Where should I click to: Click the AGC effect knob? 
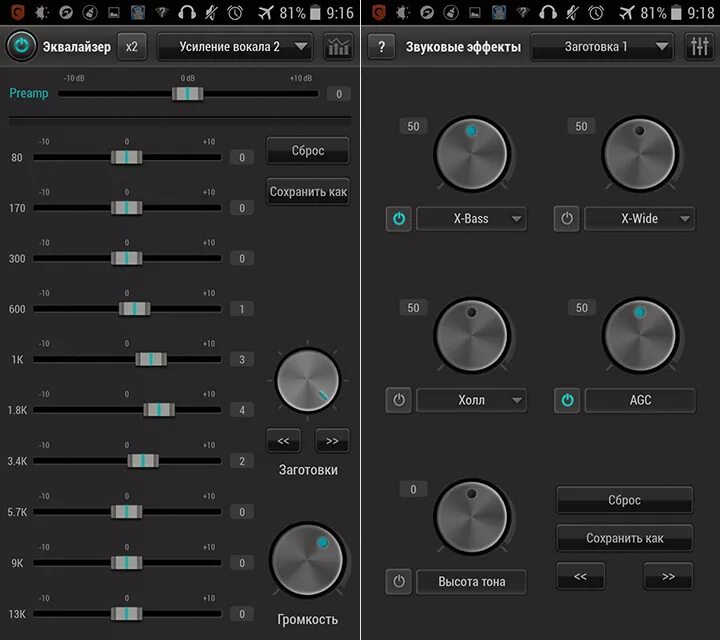point(640,335)
